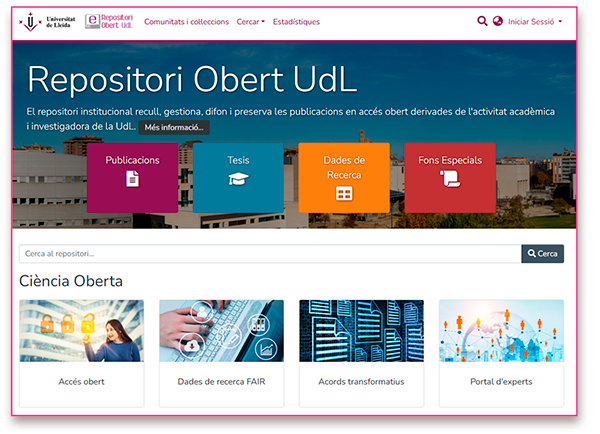Screen dimensions: 600x434
Task: Open the Fons Especials tile
Action: point(450,178)
